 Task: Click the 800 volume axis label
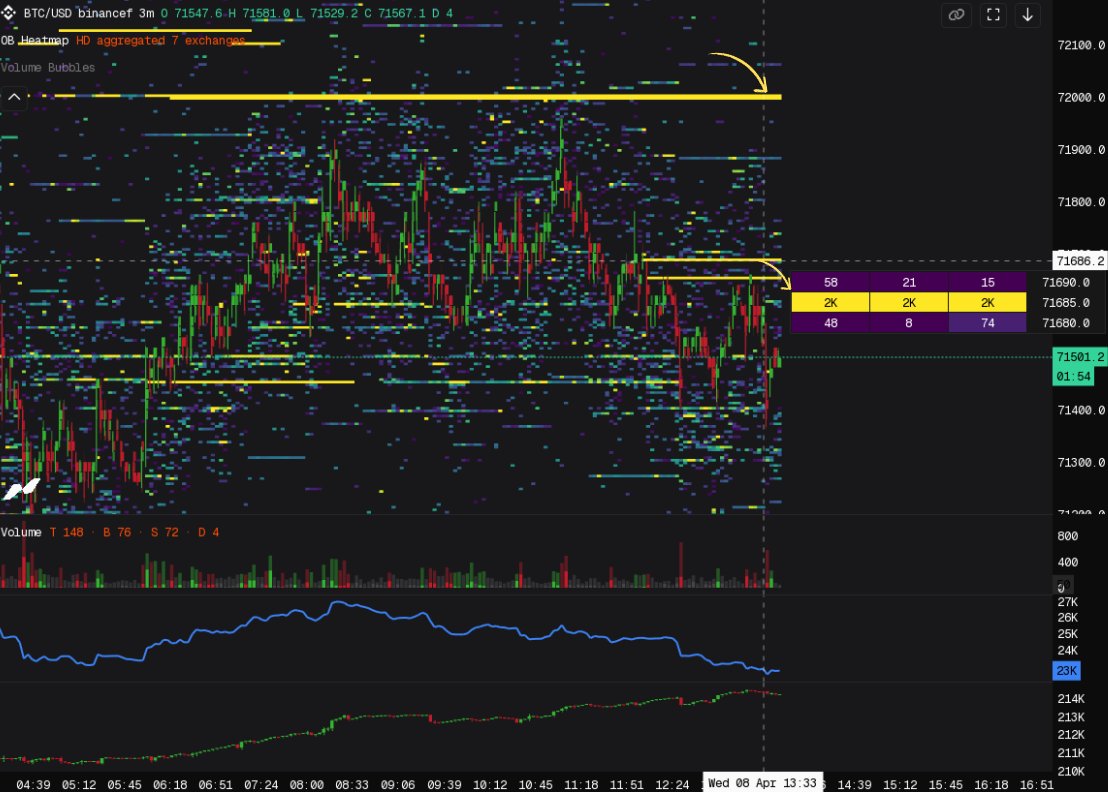(1068, 536)
